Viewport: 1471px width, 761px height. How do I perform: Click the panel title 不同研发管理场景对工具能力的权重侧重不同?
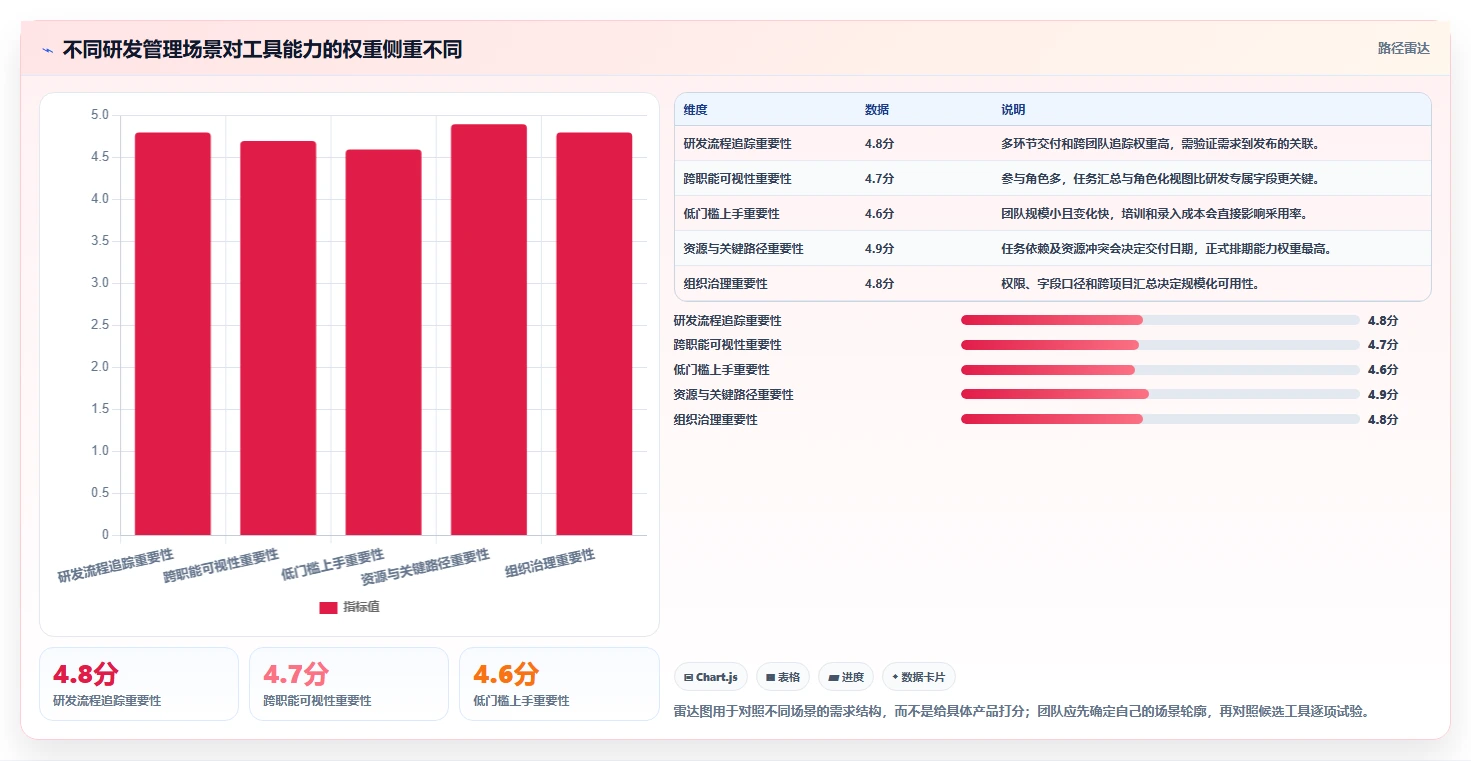tap(262, 50)
